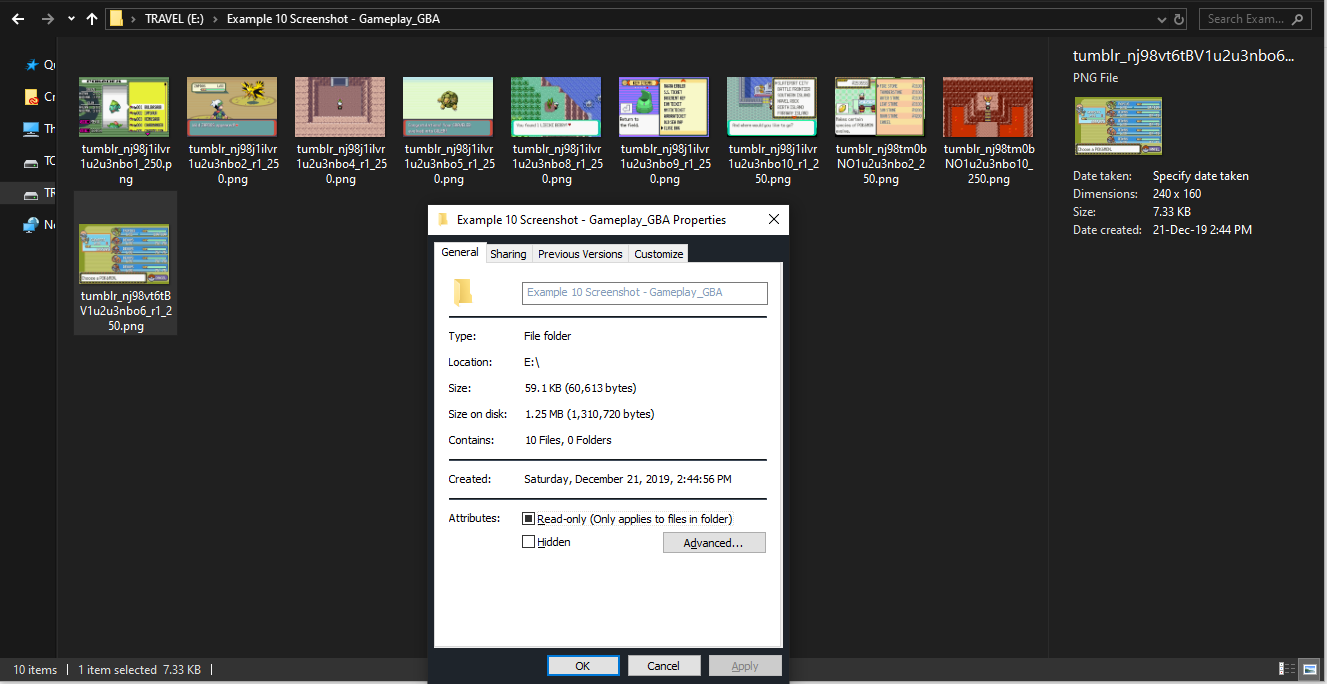Click the grayed-out Apply button

(745, 666)
